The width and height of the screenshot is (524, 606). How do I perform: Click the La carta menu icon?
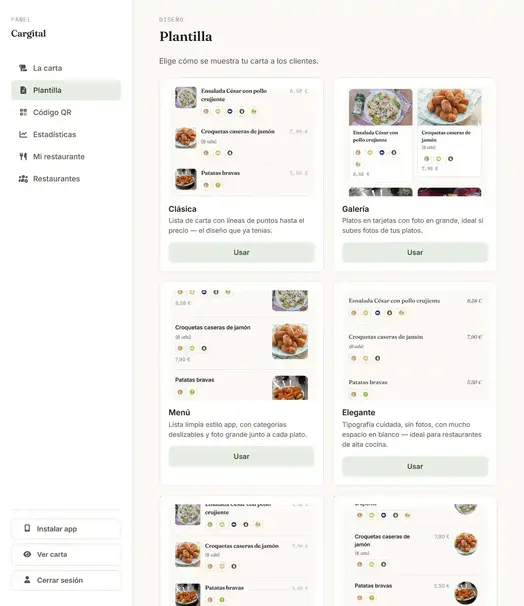tap(23, 68)
